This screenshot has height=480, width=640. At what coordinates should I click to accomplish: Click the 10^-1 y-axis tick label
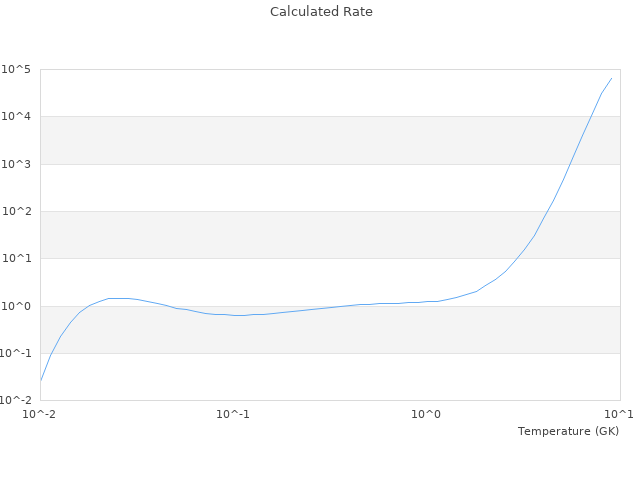[14, 353]
